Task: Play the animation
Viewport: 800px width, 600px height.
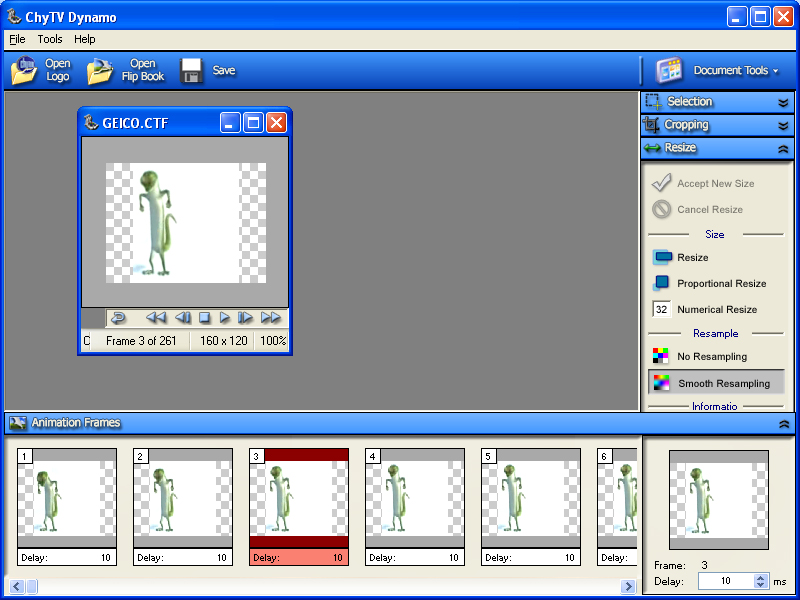Action: pyautogui.click(x=224, y=318)
